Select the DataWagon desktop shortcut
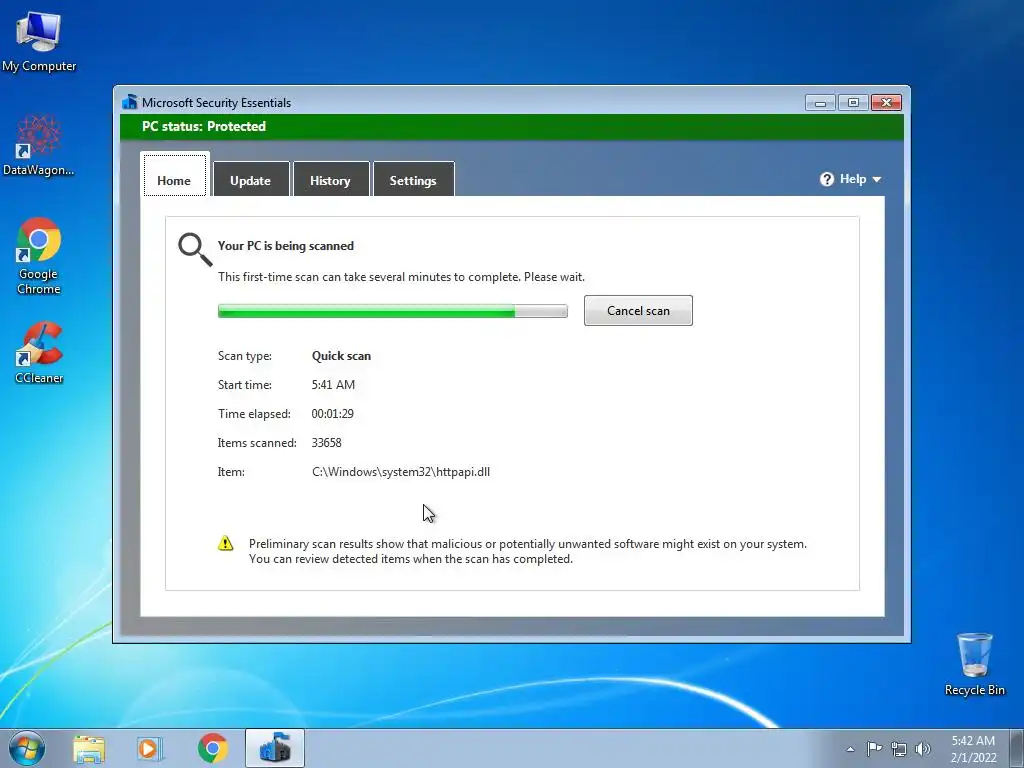This screenshot has width=1024, height=768. pos(39,145)
